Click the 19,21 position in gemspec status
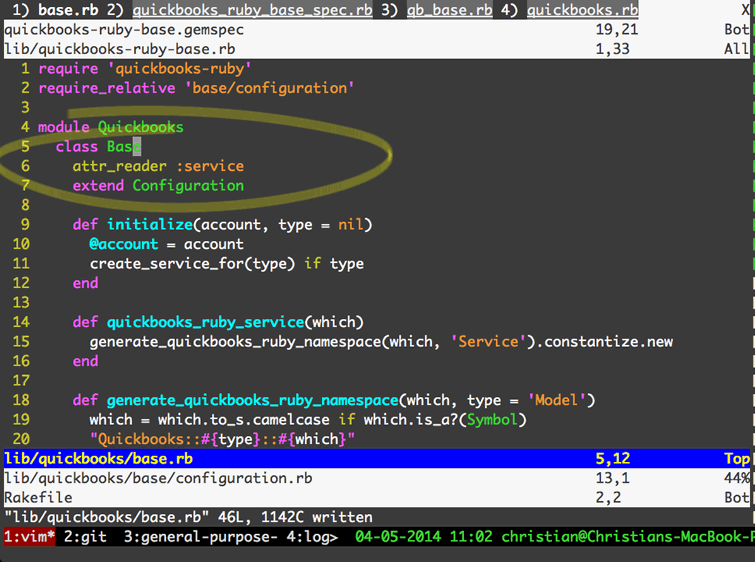The width and height of the screenshot is (755, 562). [617, 29]
